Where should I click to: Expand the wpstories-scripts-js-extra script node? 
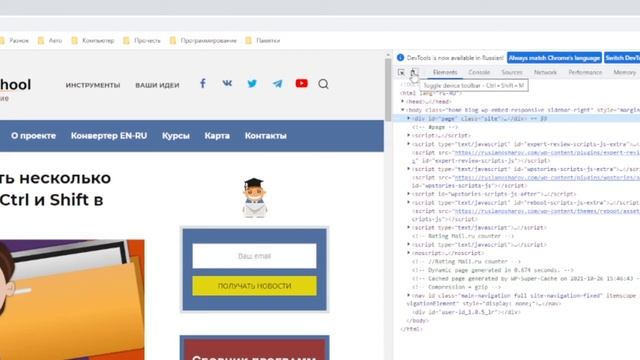(409, 169)
